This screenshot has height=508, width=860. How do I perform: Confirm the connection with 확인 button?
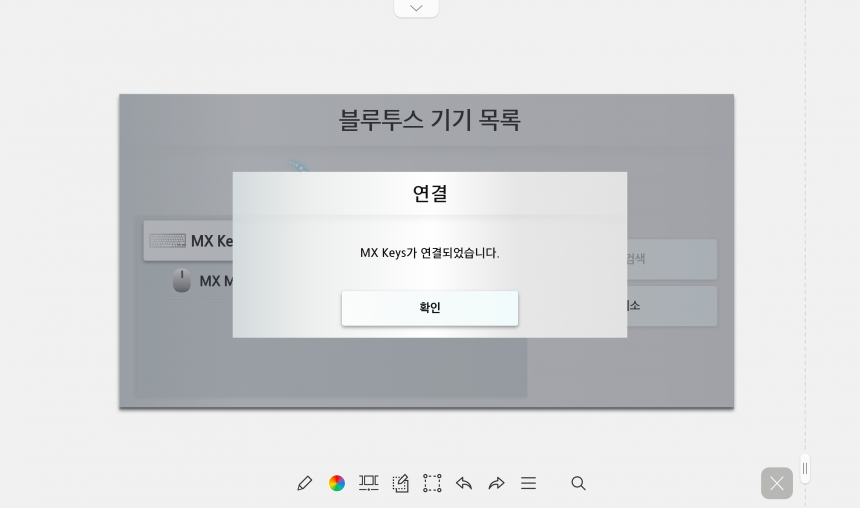[429, 308]
